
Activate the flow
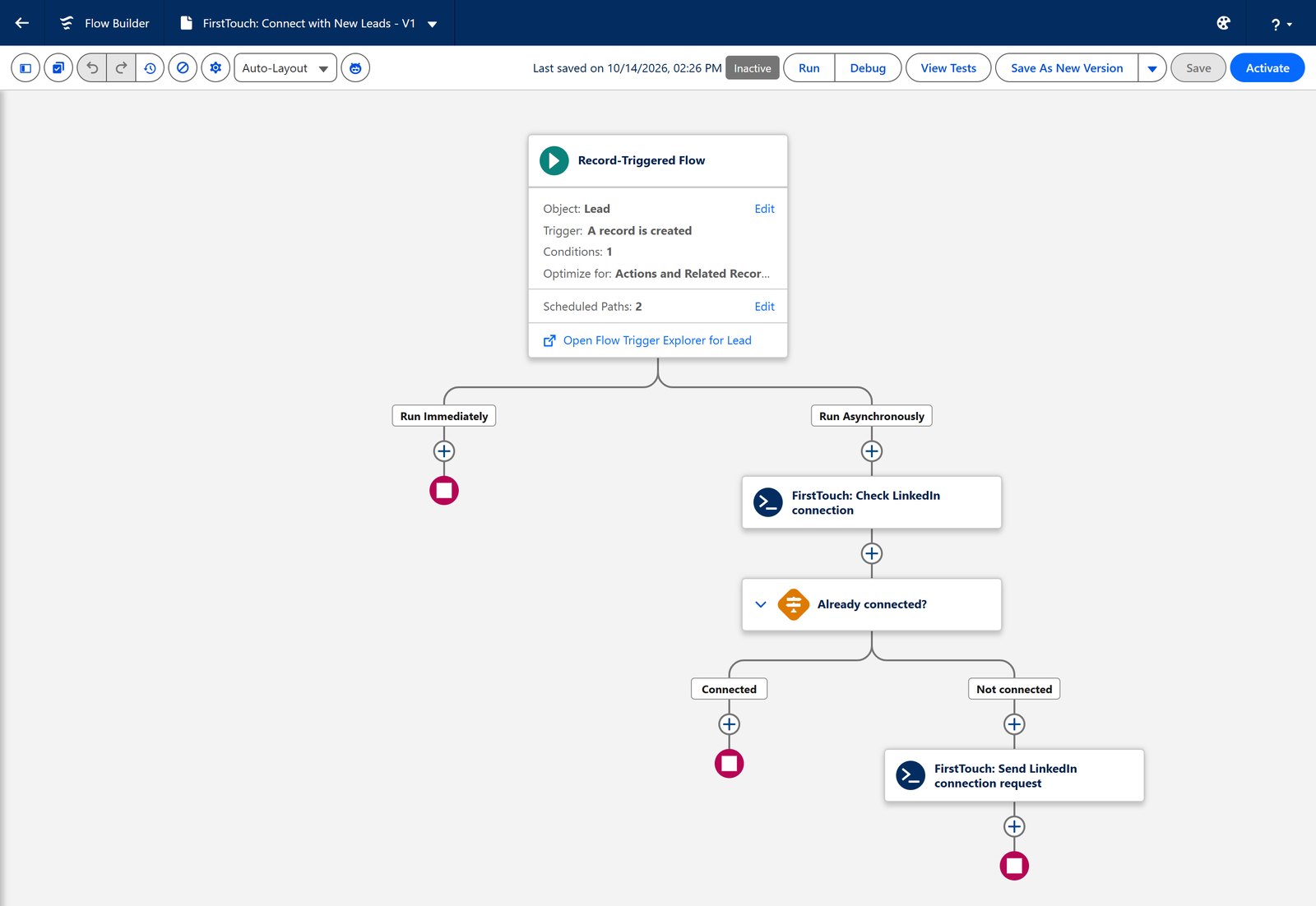pyautogui.click(x=1267, y=68)
